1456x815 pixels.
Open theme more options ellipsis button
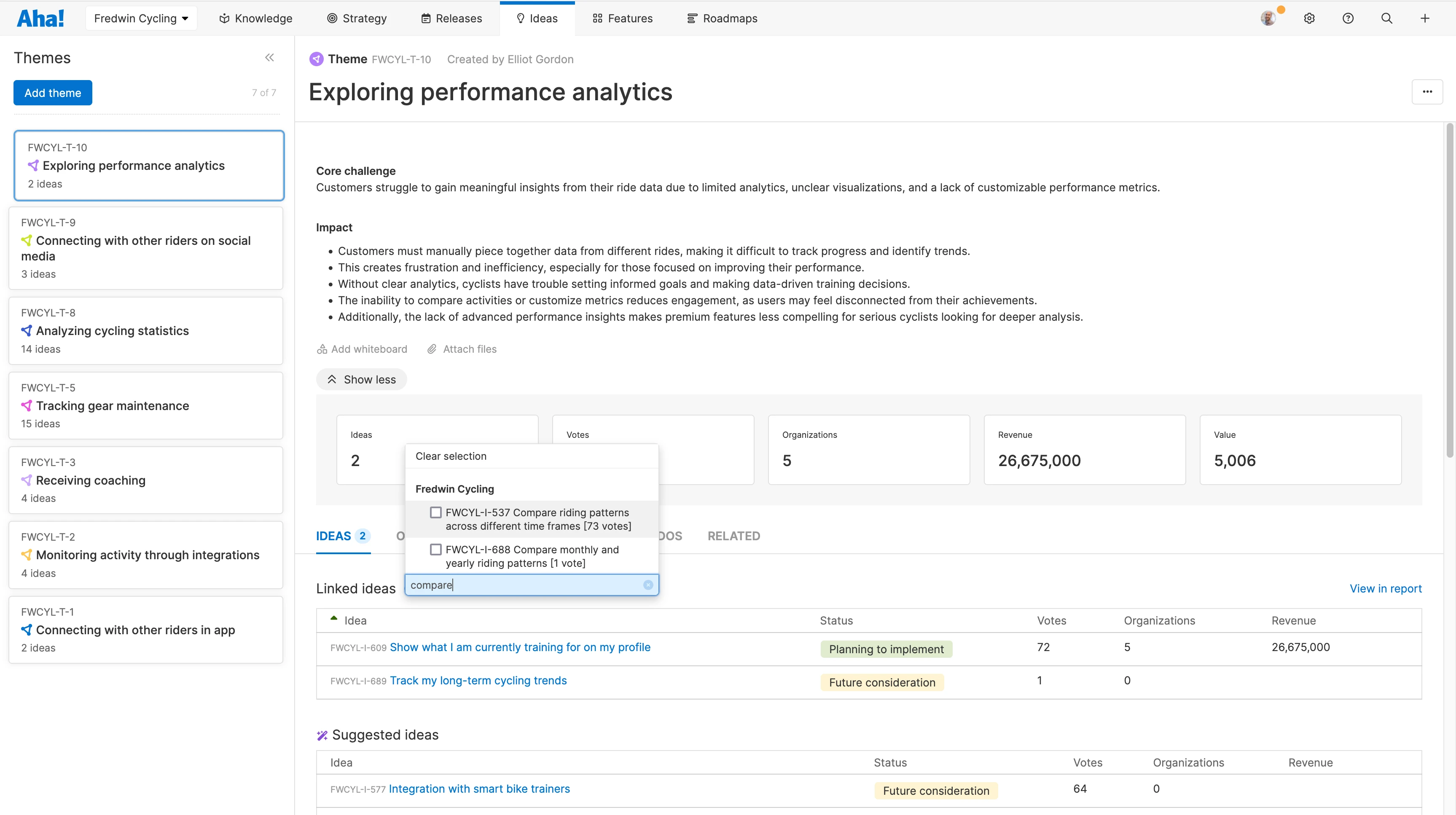1427,91
